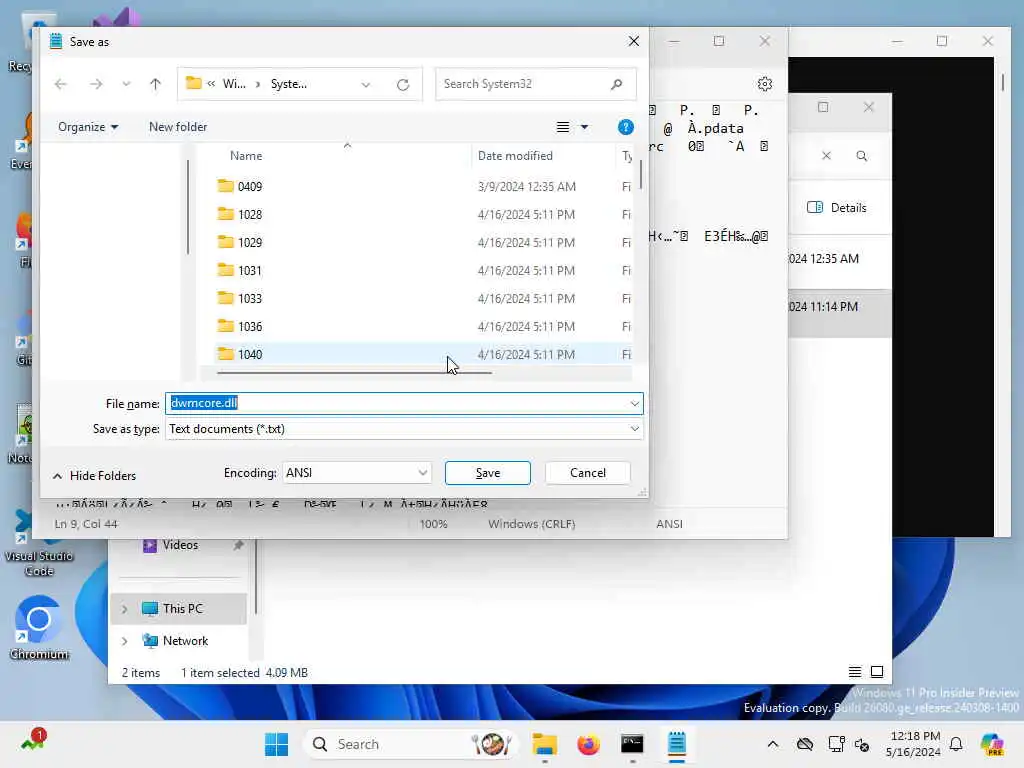
Task: Show hidden tray icons
Action: (773, 744)
